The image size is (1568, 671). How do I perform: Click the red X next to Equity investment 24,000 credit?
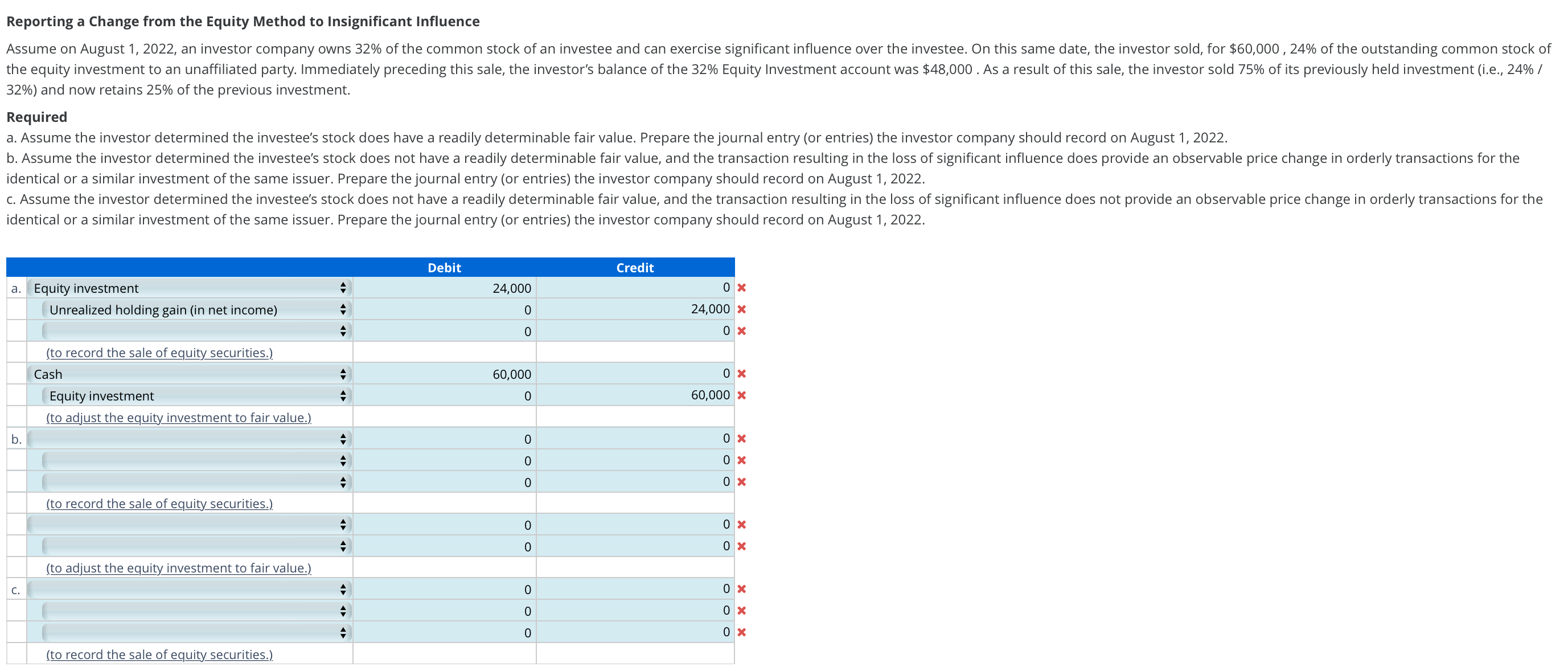(742, 288)
